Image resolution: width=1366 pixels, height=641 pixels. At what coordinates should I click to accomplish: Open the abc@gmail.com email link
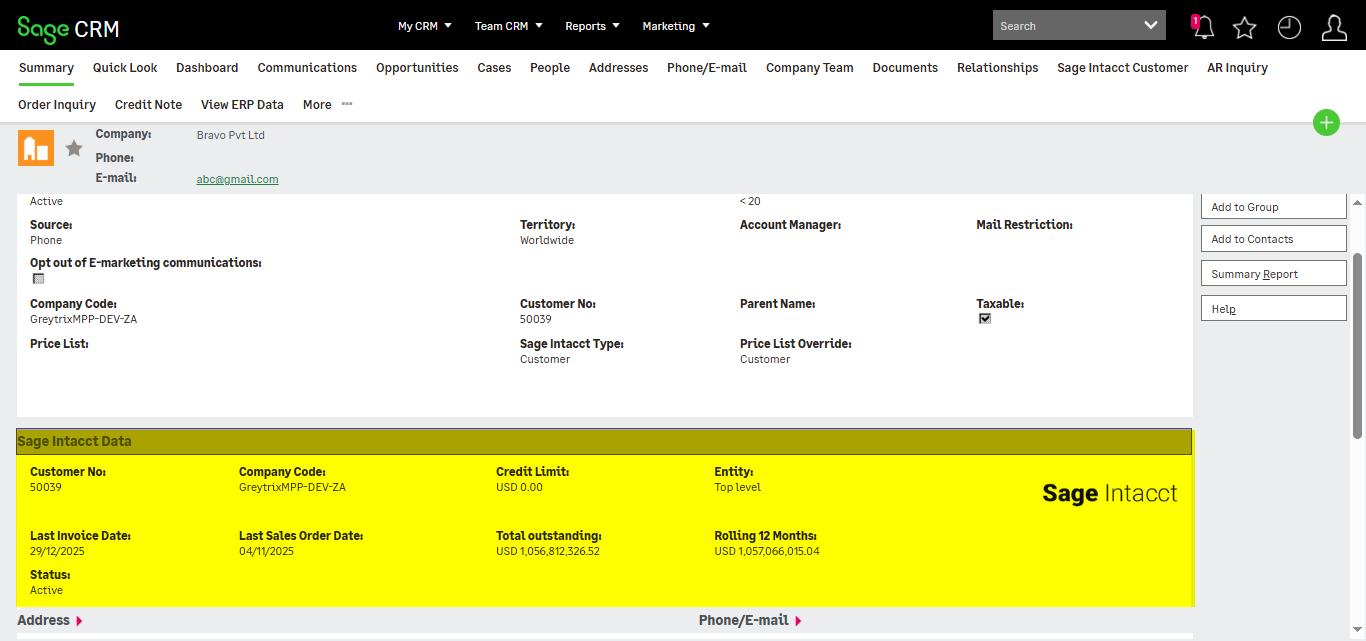coord(237,179)
